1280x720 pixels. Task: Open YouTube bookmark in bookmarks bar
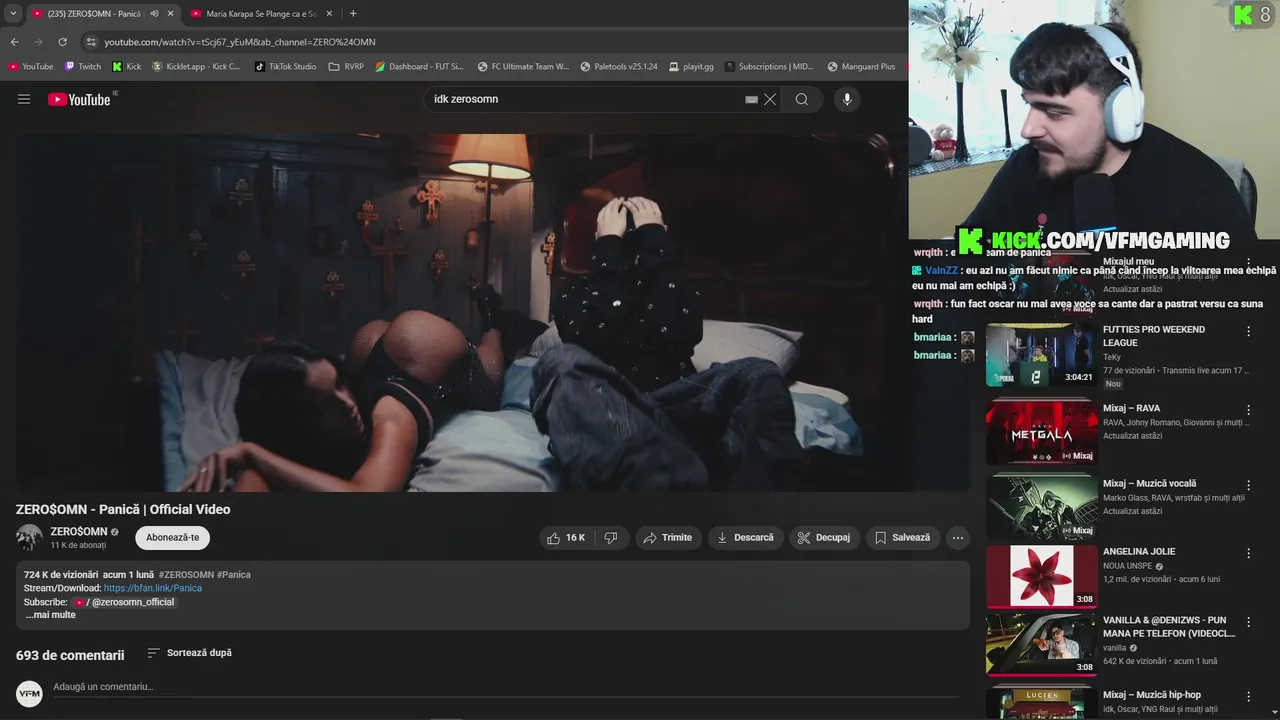click(31, 67)
